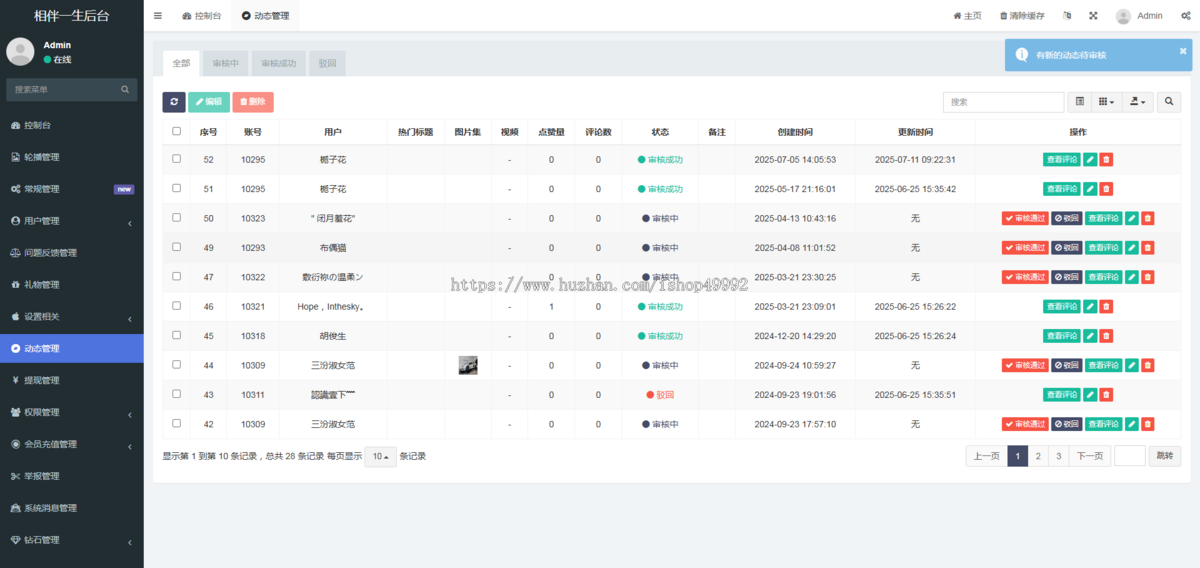Dismiss the new pending review notification

[1183, 50]
